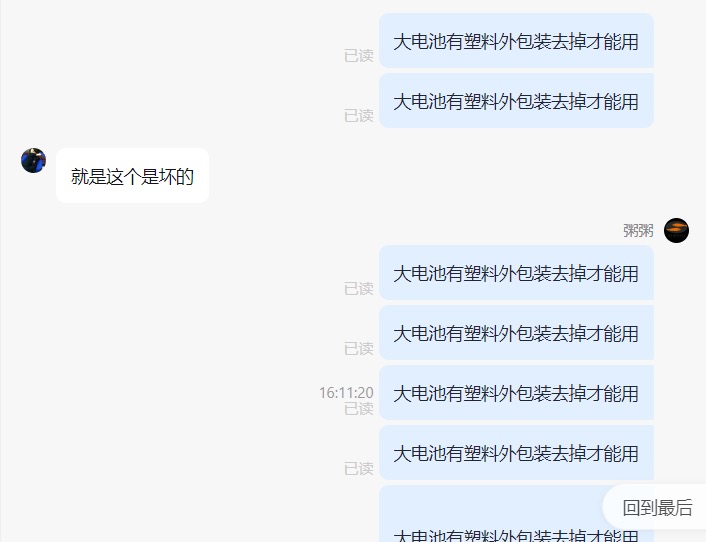Click 已读 beside the message after the 16:11:20 one
The width and height of the screenshot is (706, 542).
(359, 469)
